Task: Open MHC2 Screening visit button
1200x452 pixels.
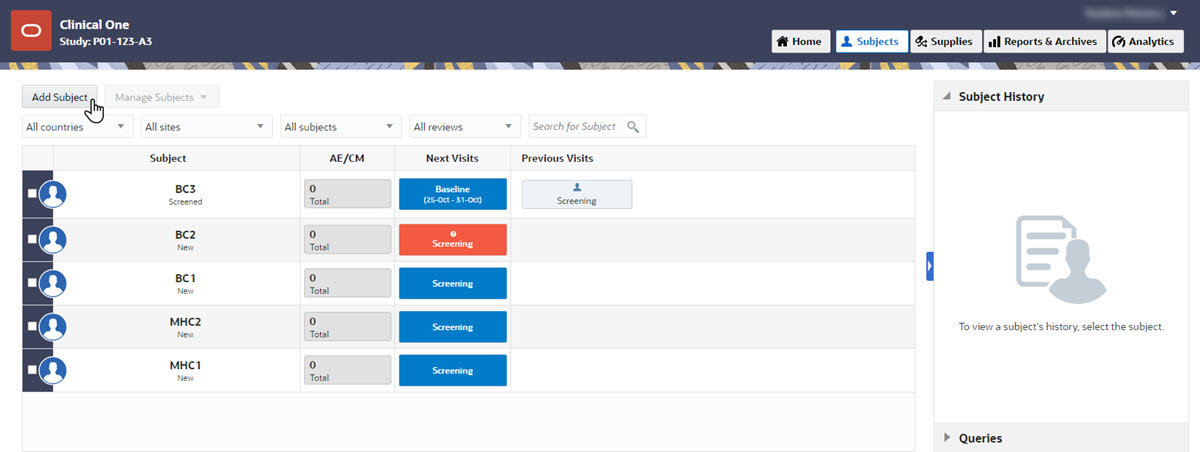Action: [x=453, y=326]
